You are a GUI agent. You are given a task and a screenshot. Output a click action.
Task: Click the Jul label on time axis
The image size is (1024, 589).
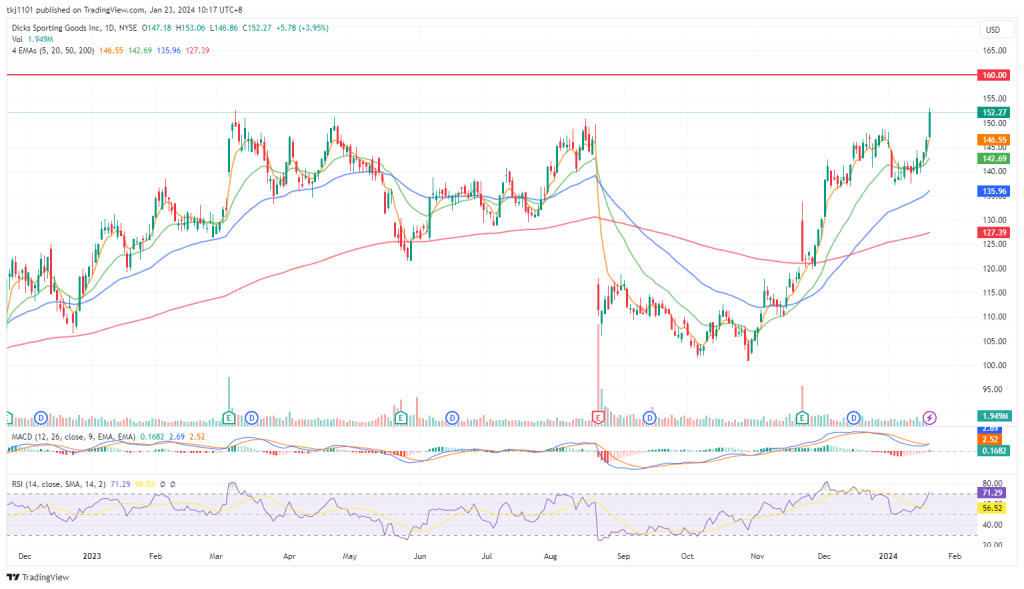coord(487,556)
